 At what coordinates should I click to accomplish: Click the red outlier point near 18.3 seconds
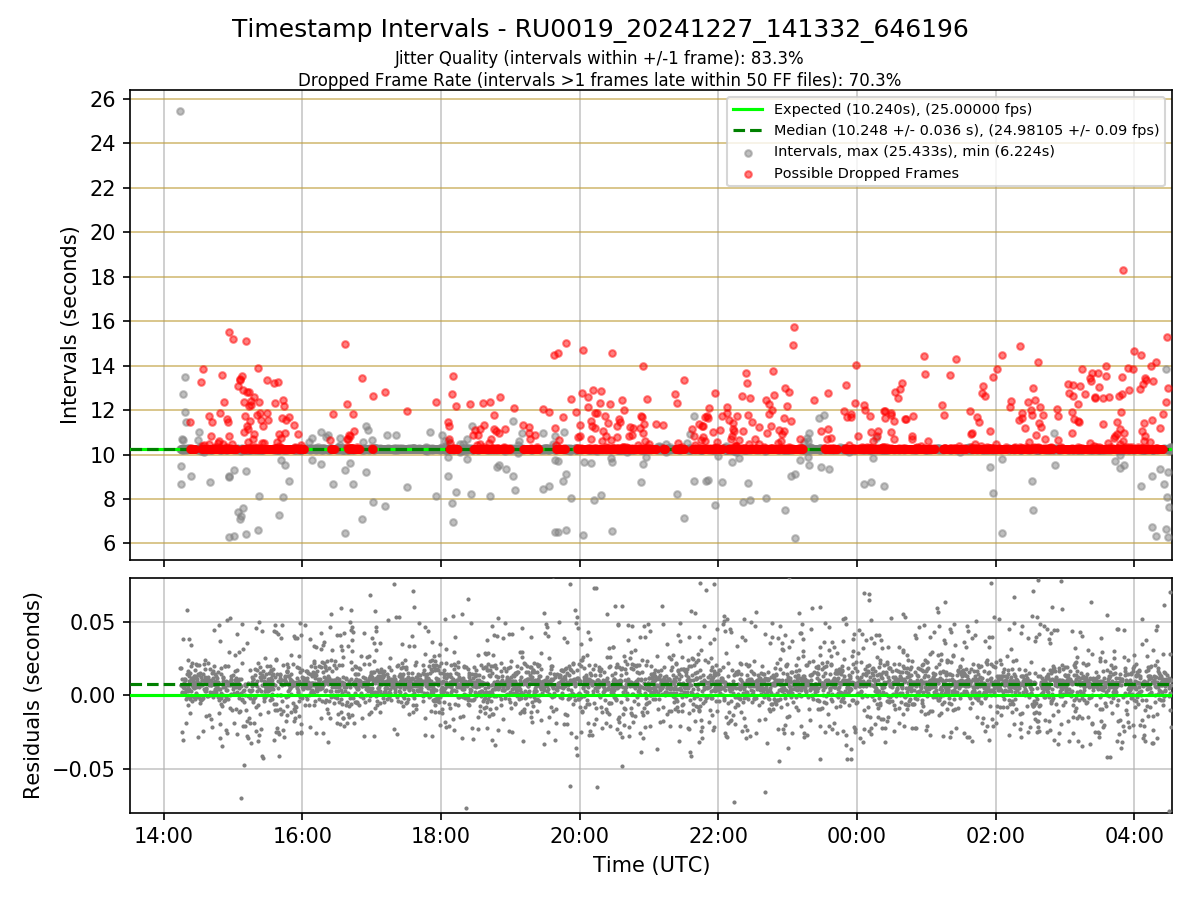click(1123, 270)
